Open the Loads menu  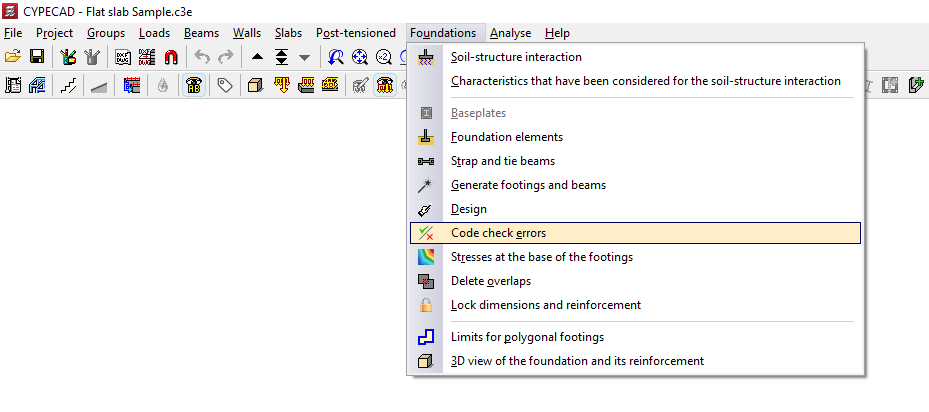click(155, 33)
